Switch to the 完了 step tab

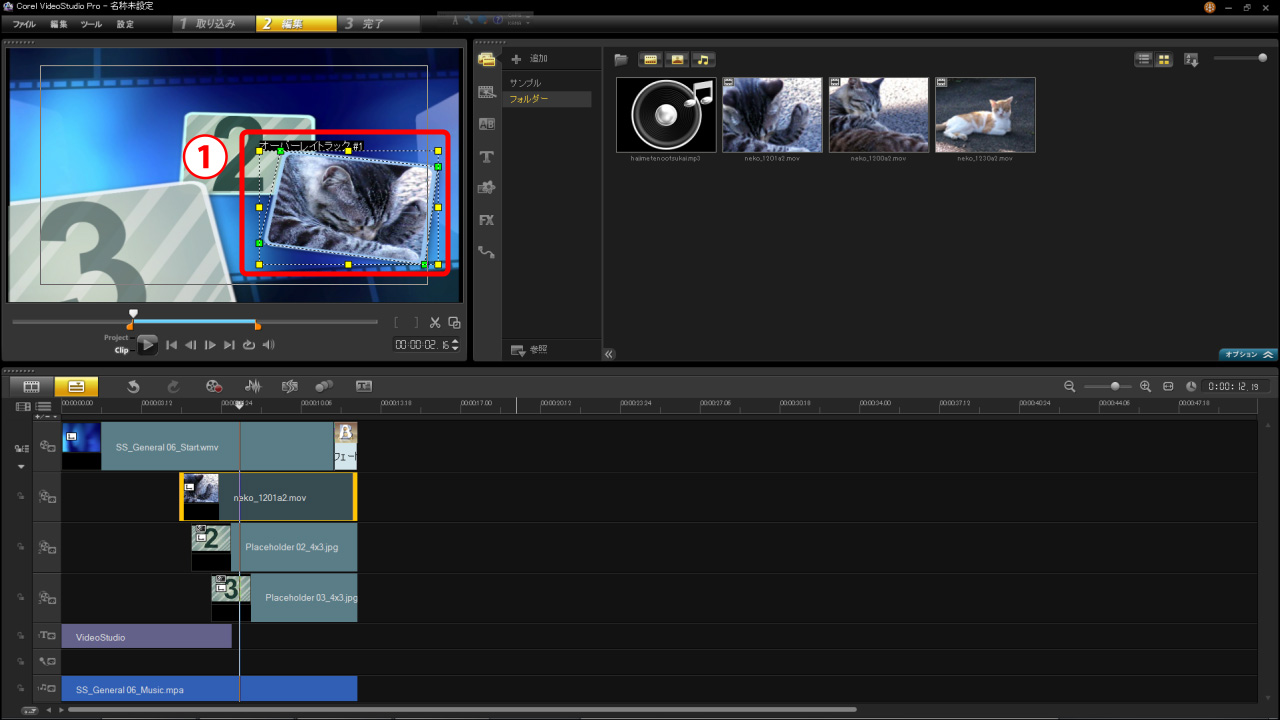[371, 23]
